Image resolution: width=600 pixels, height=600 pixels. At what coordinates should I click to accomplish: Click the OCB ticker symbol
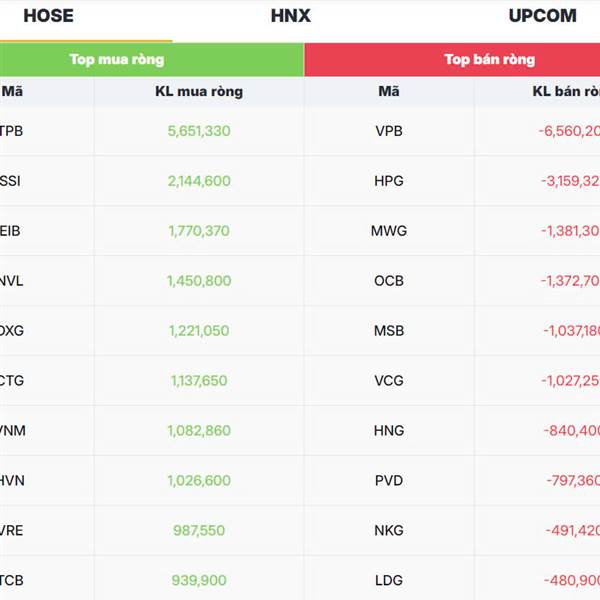389,281
